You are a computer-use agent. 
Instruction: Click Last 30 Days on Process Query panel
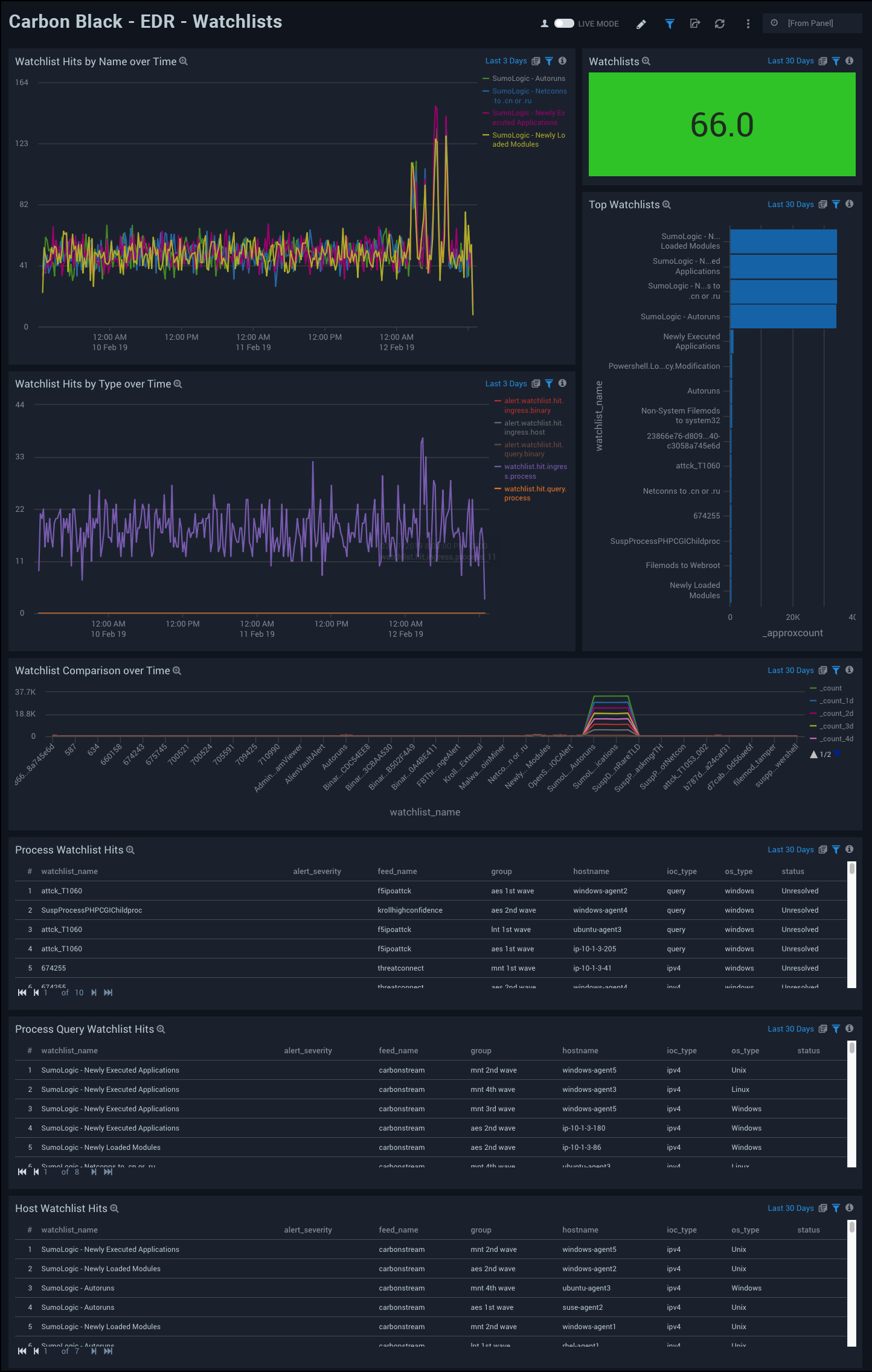point(790,1029)
